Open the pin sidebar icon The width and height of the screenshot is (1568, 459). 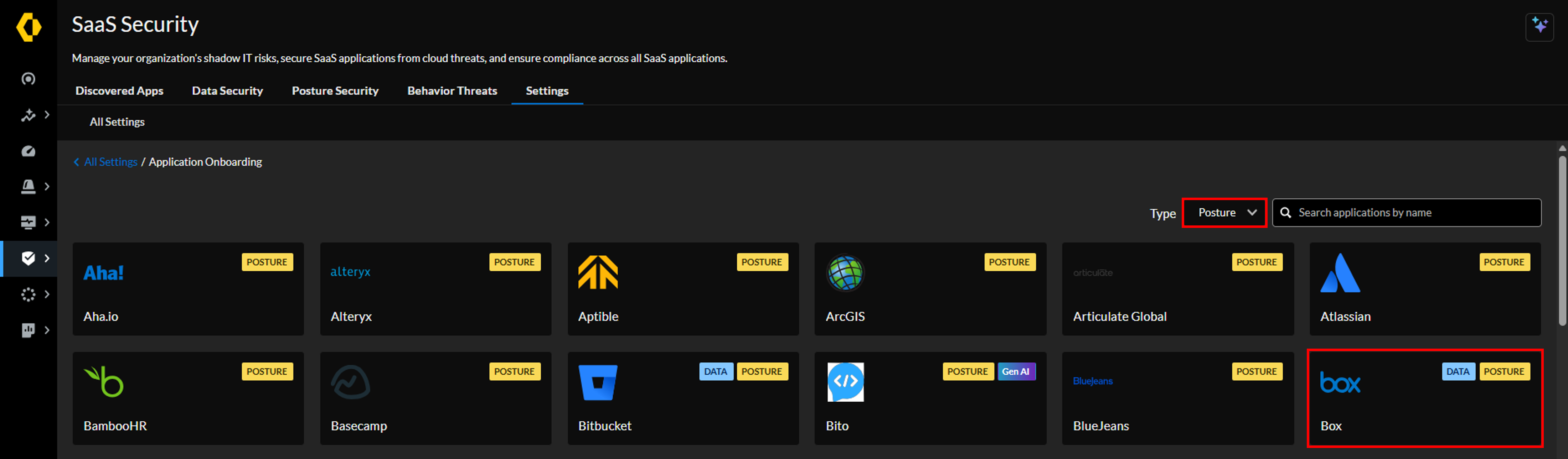(28, 115)
